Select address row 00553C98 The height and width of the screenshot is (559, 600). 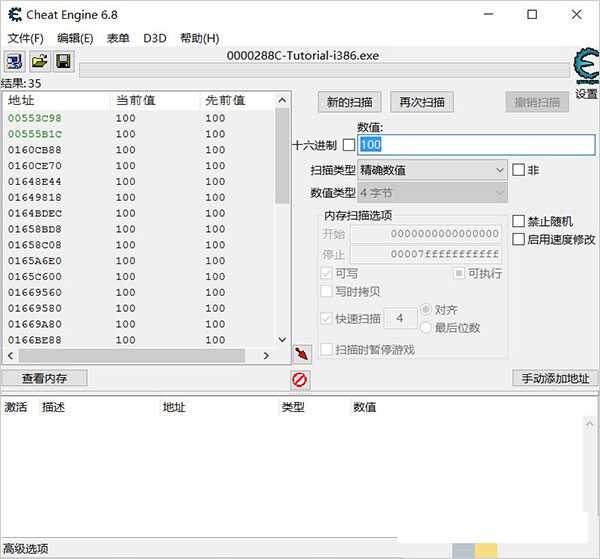point(139,118)
